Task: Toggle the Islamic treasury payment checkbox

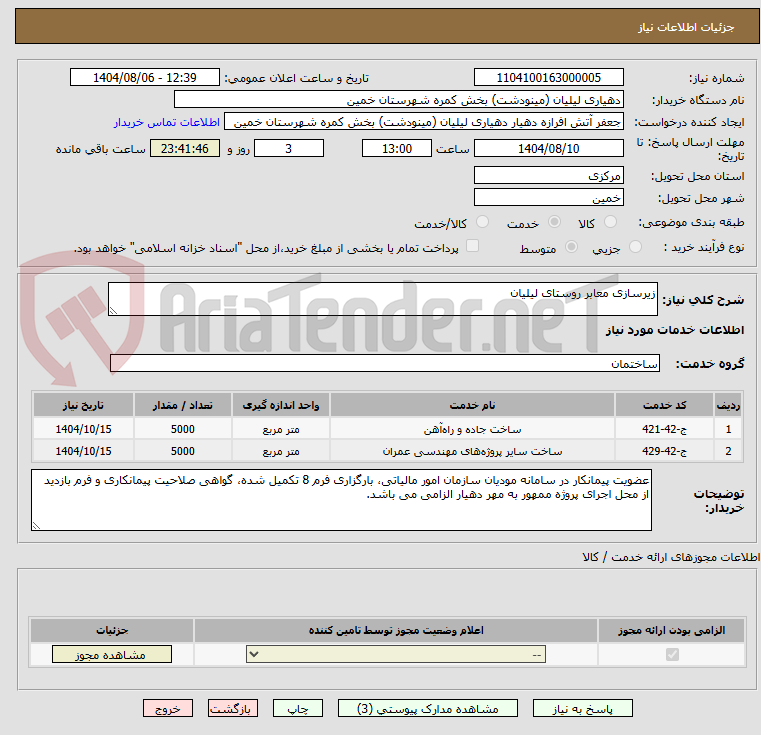Action: 472,246
